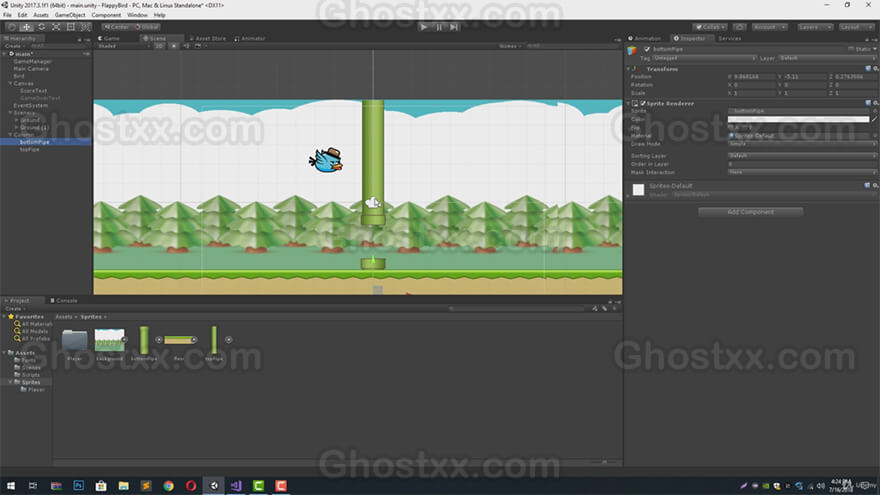Open Photoshop from the taskbar
880x495 pixels.
click(79, 485)
